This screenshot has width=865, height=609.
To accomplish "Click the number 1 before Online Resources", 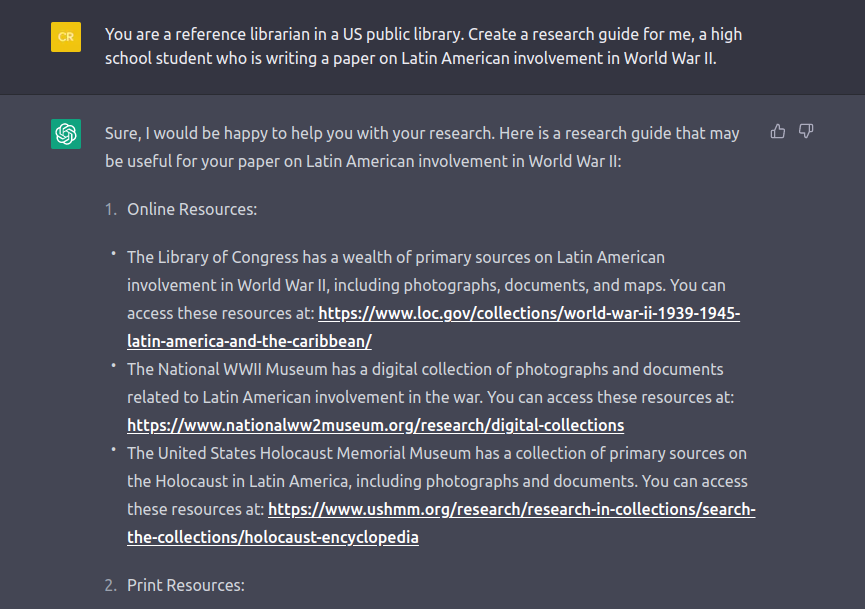I will (112, 209).
